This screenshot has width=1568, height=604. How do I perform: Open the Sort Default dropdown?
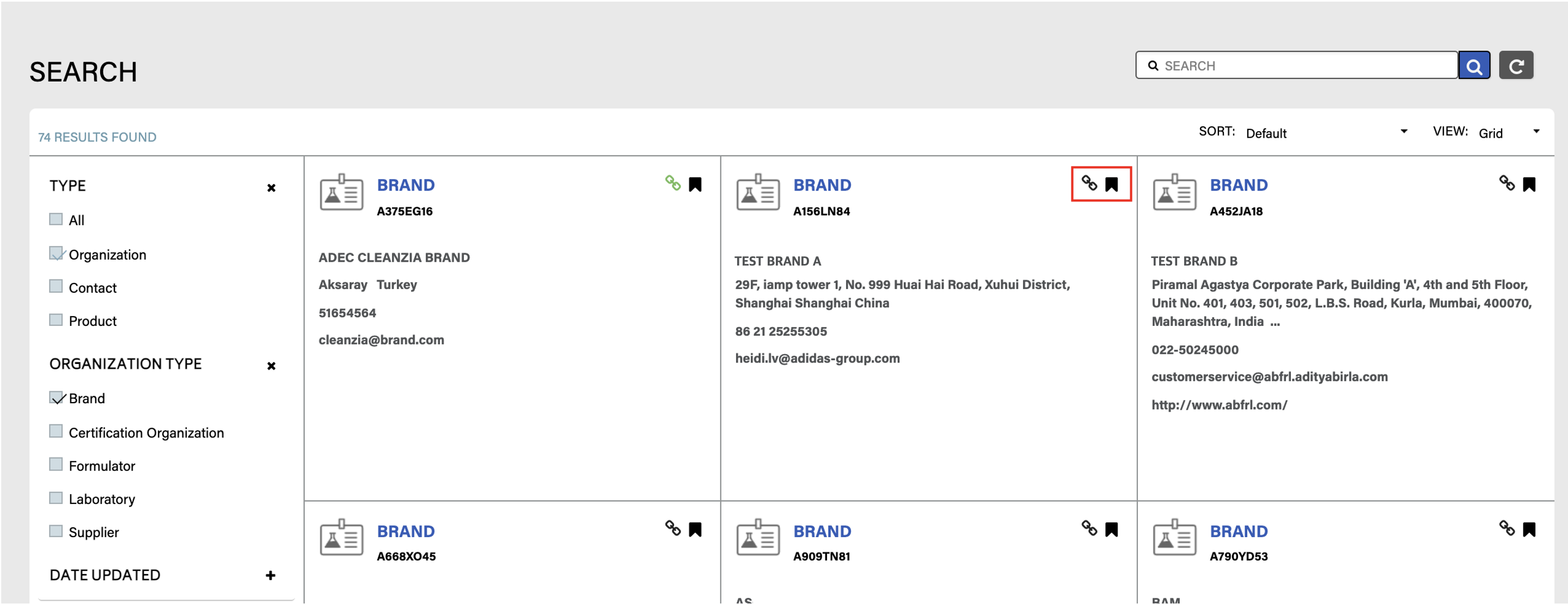coord(1326,133)
